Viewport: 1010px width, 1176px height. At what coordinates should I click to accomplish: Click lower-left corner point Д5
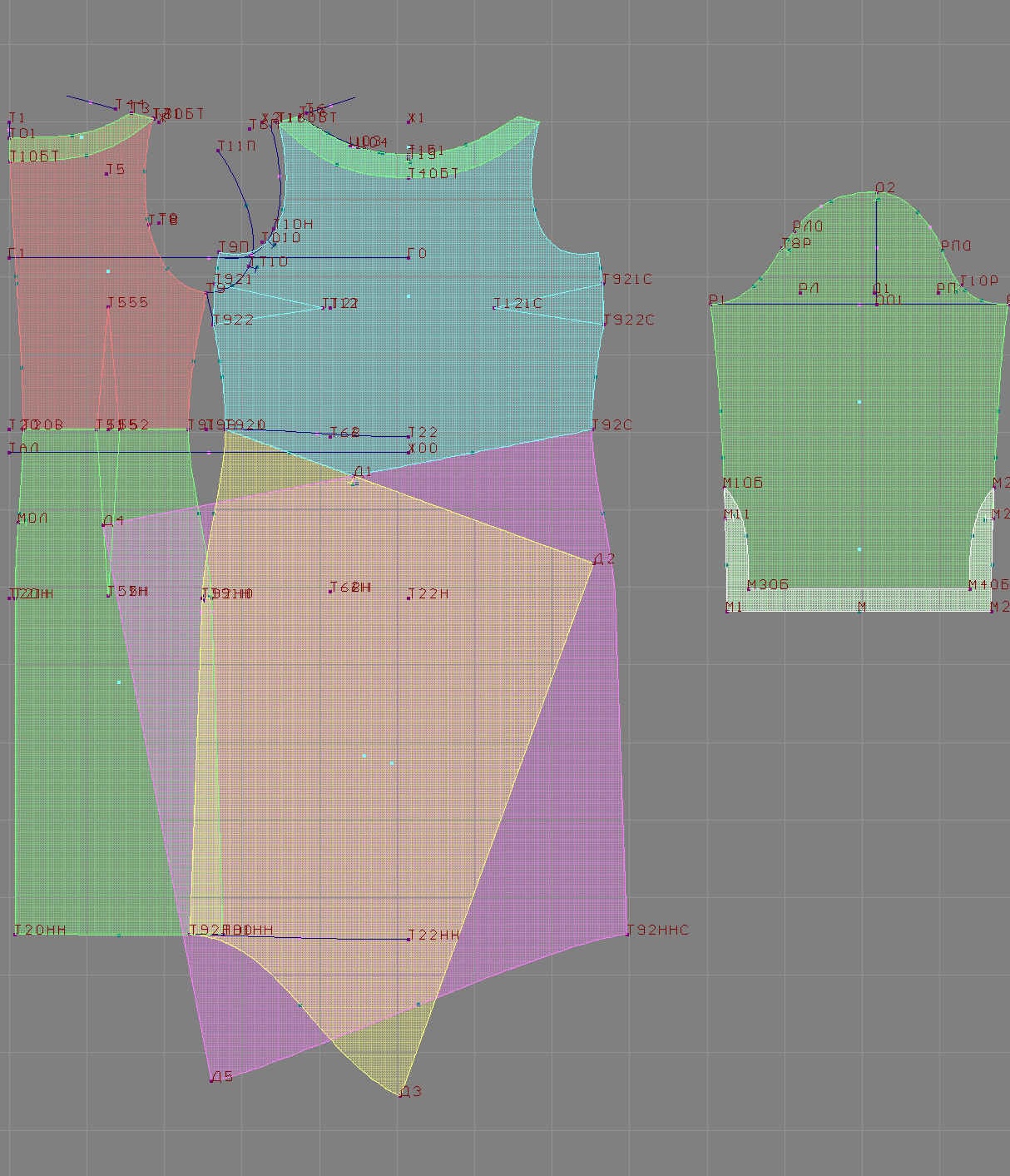(211, 1080)
